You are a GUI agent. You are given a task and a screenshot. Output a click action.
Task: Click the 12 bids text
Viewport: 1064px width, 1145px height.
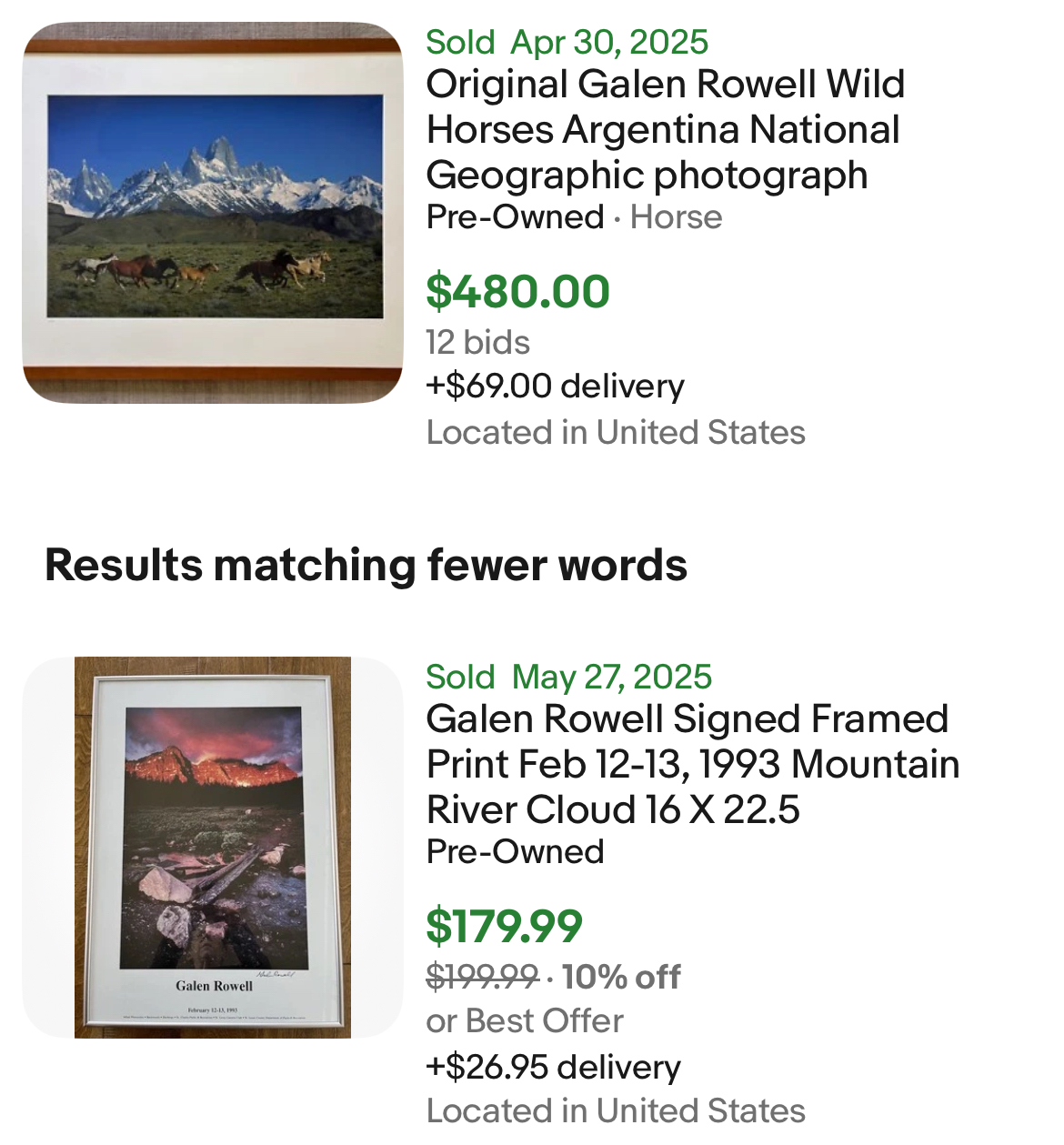[x=477, y=343]
